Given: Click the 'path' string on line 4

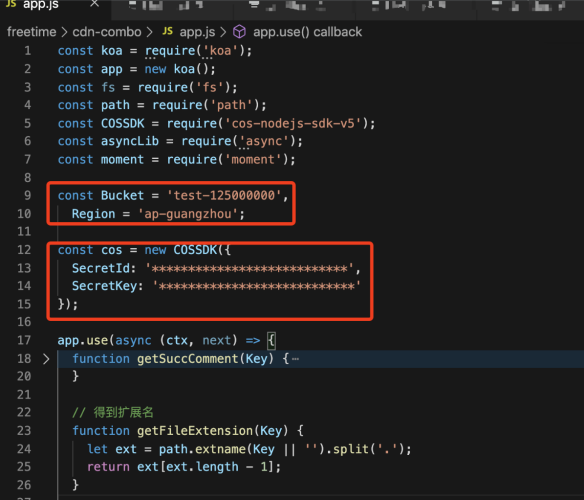Looking at the screenshot, I should tap(231, 105).
